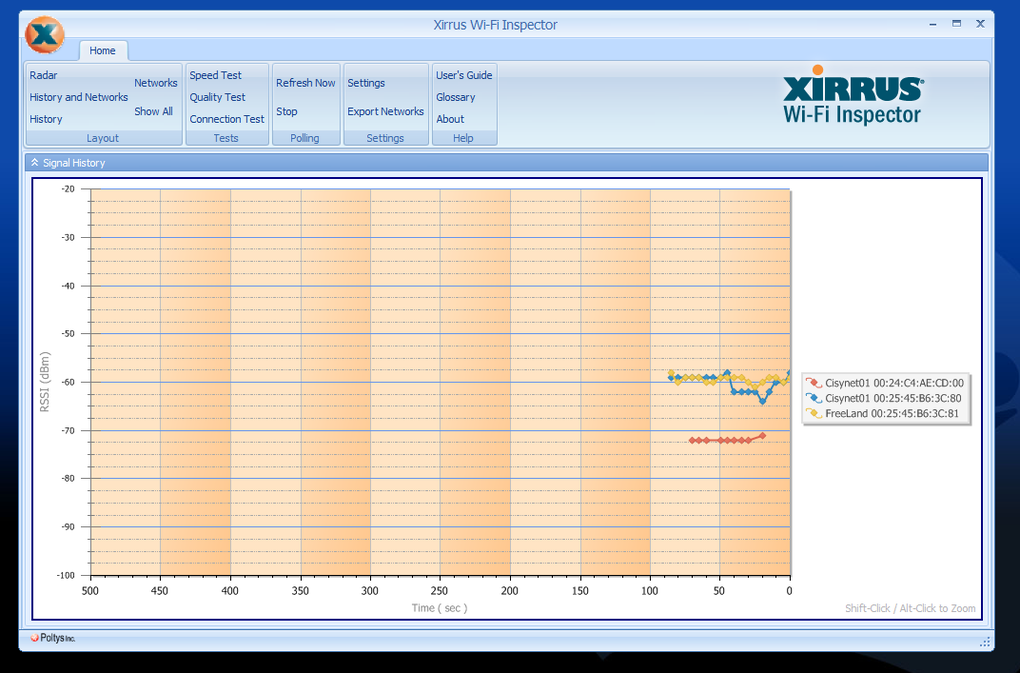Open the Home ribbon tab
Viewport: 1020px width, 673px height.
coord(102,51)
